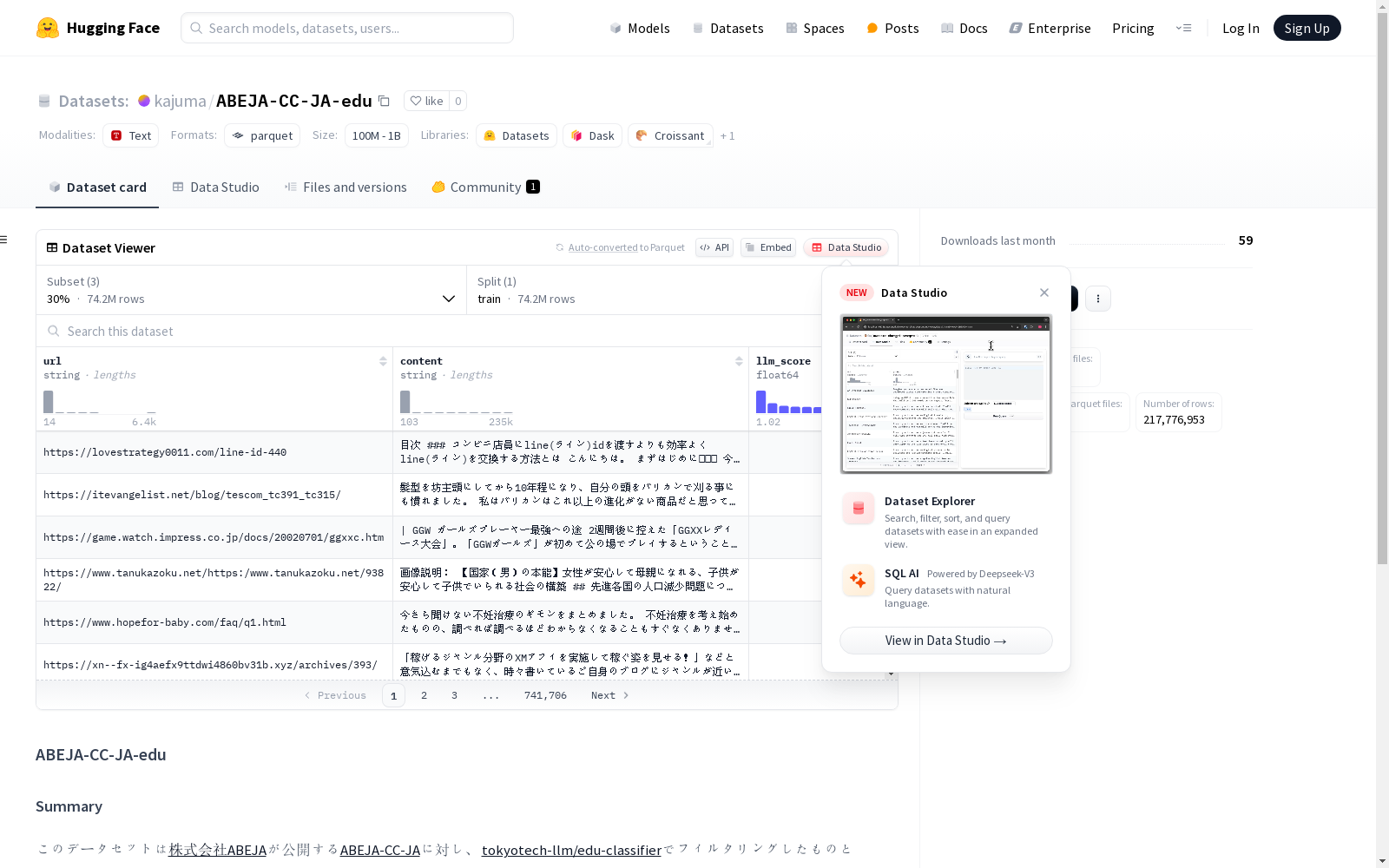This screenshot has width=1389, height=868.
Task: Select the Dask library tag
Action: click(x=593, y=135)
